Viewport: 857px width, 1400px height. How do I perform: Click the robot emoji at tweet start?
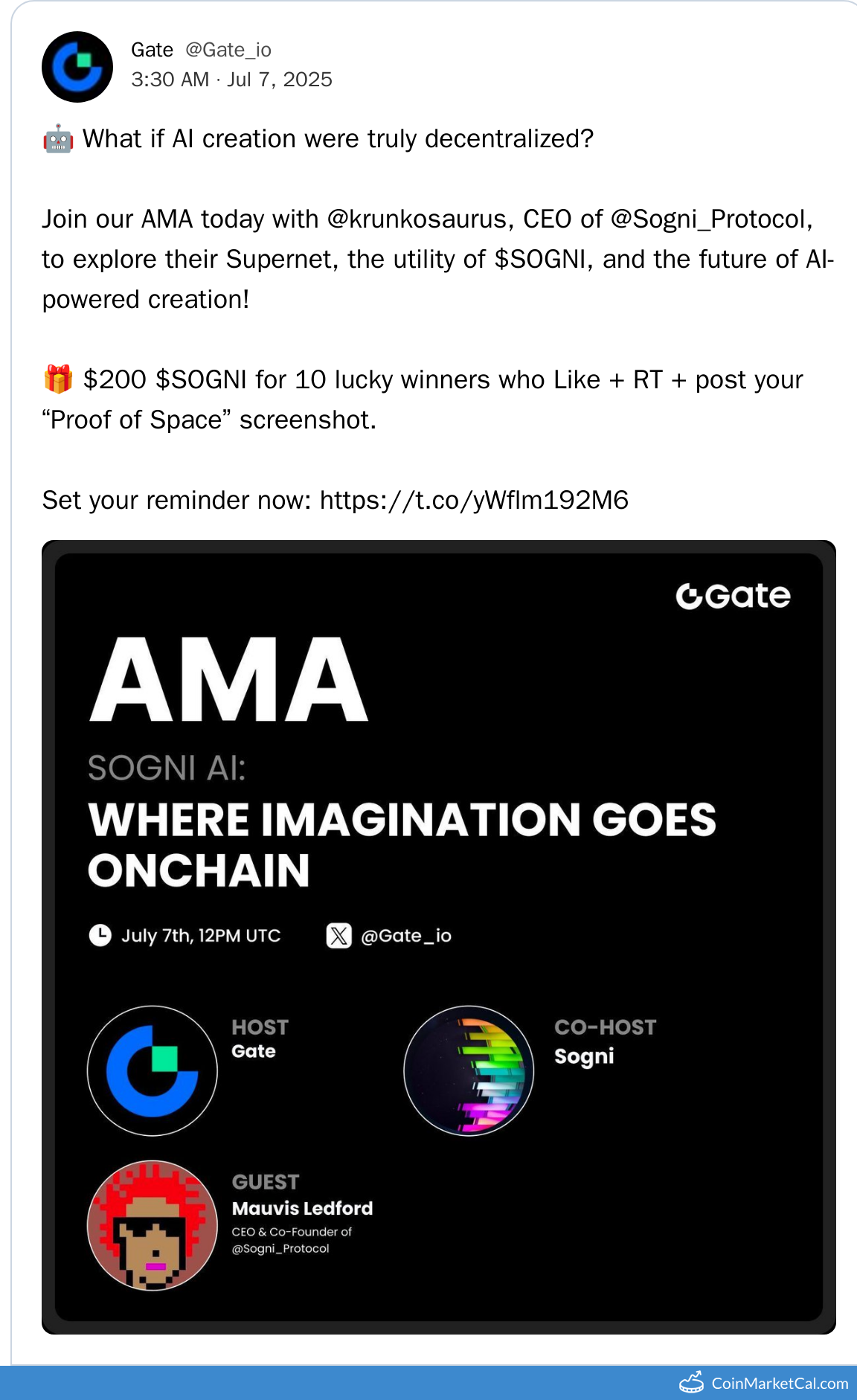pyautogui.click(x=58, y=139)
